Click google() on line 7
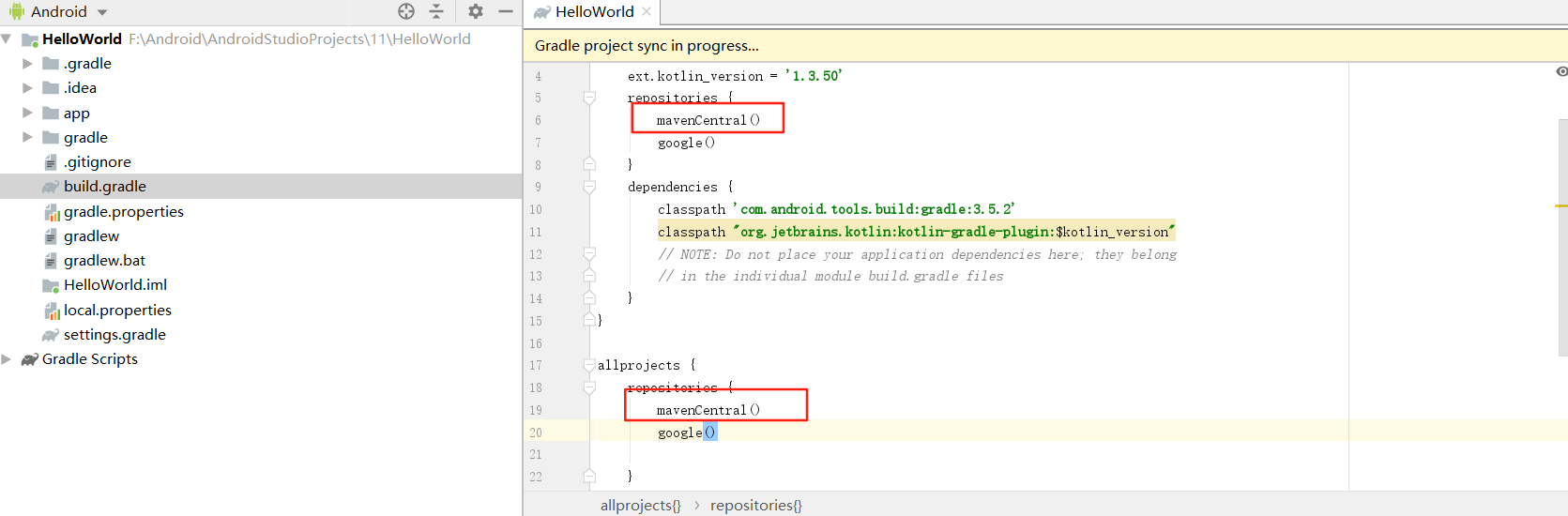The width and height of the screenshot is (1568, 516). point(686,143)
